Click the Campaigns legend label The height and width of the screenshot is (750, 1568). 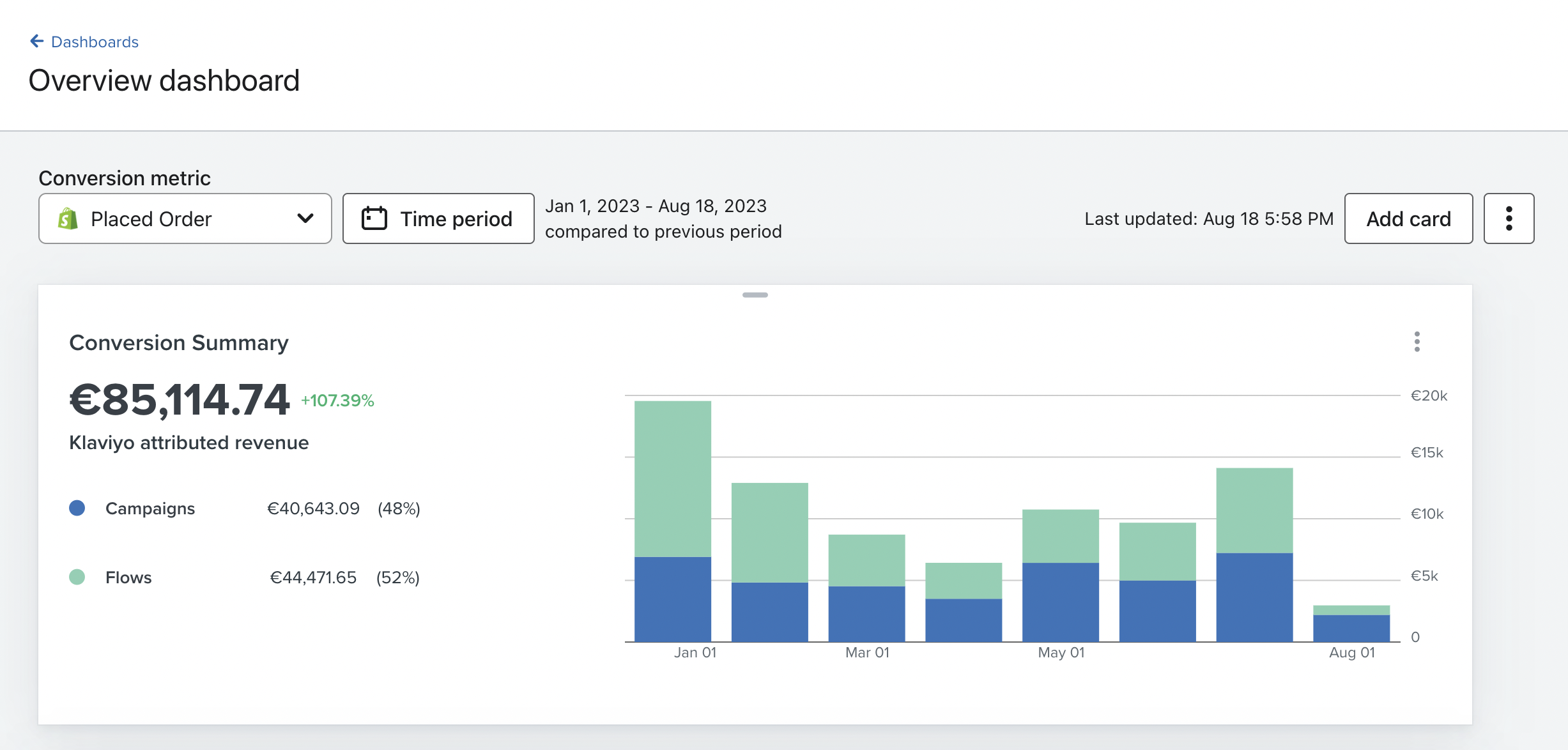click(x=150, y=509)
